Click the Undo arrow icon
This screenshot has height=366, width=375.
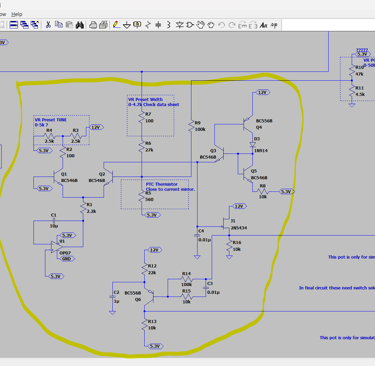tap(221, 25)
